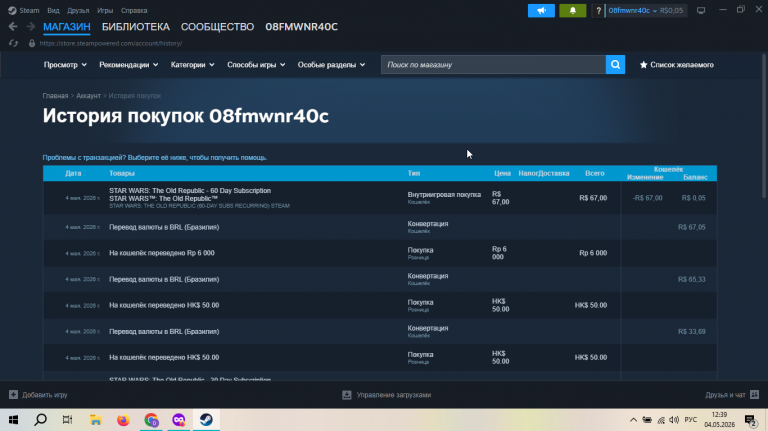Click the Steam logo menu icon
Viewport: 768px width, 431px height.
coord(12,10)
